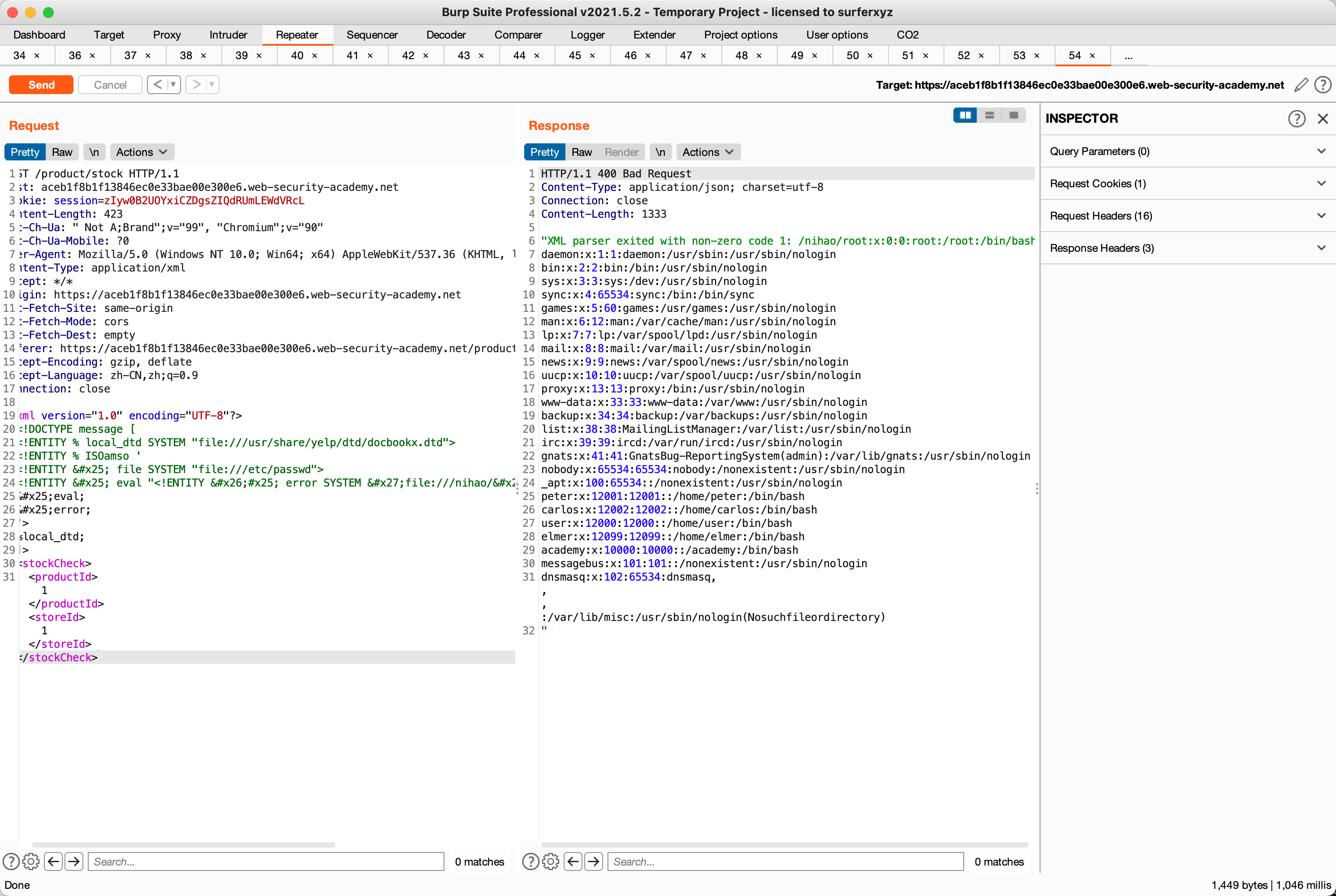Close Repeater tab 40
1336x896 pixels.
click(x=314, y=56)
